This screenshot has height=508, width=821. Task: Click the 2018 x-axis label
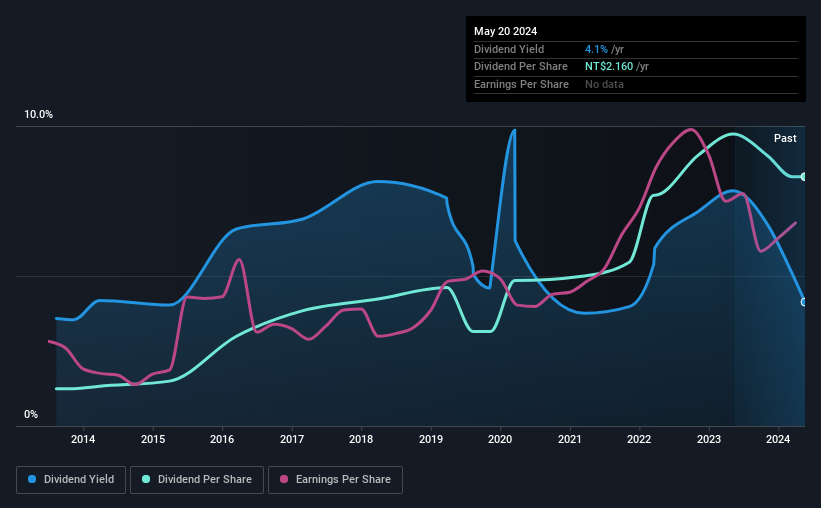click(x=361, y=439)
